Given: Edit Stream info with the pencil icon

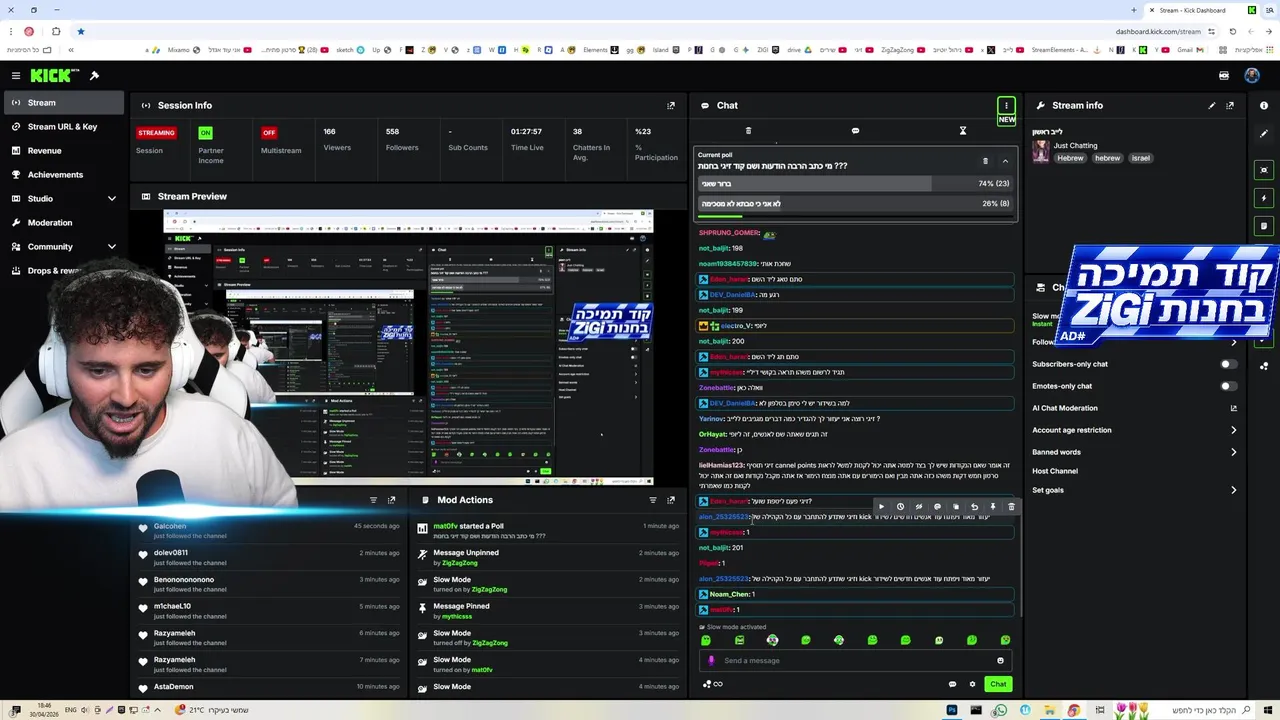Looking at the screenshot, I should (x=1212, y=105).
